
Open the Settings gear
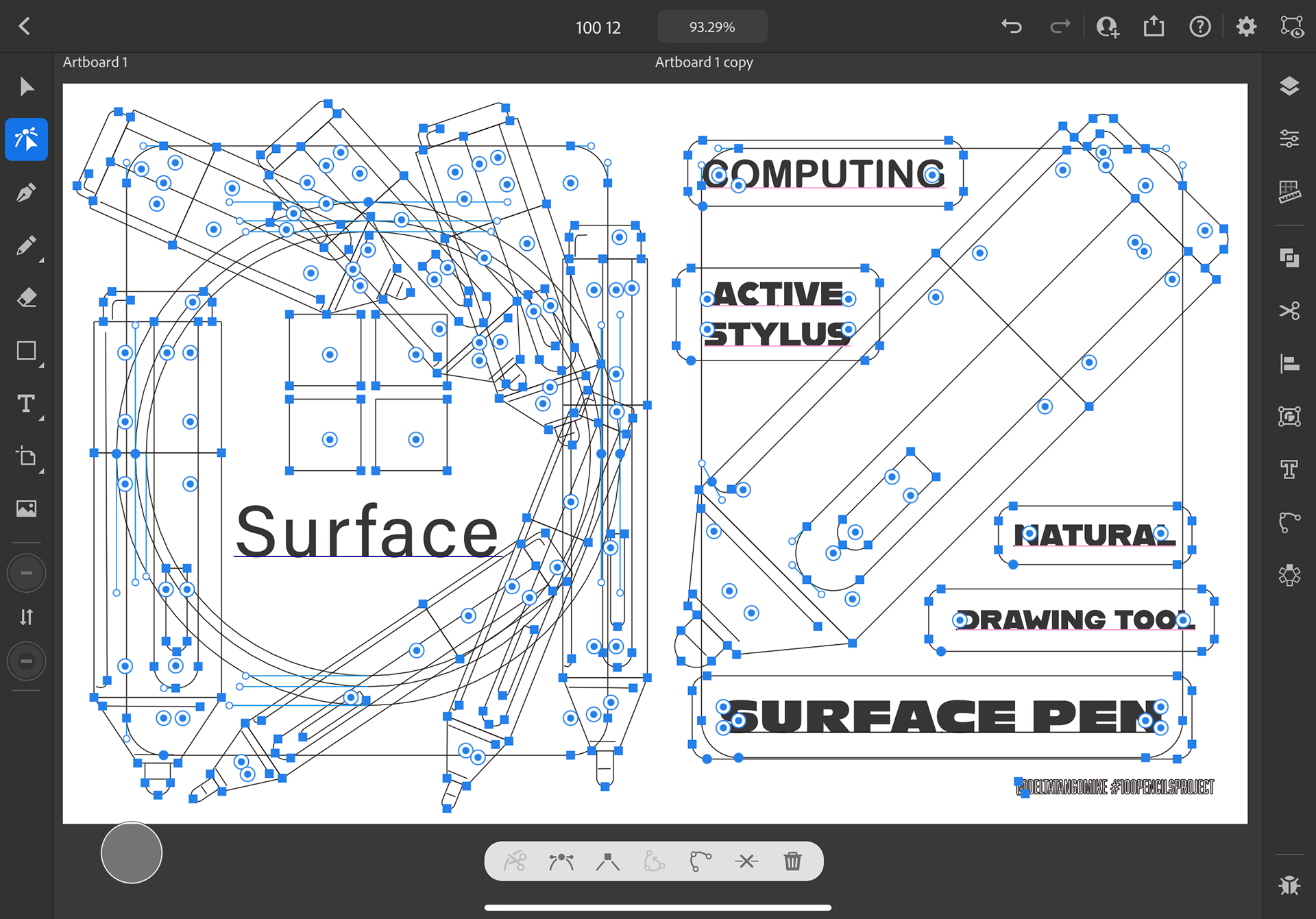click(1246, 27)
